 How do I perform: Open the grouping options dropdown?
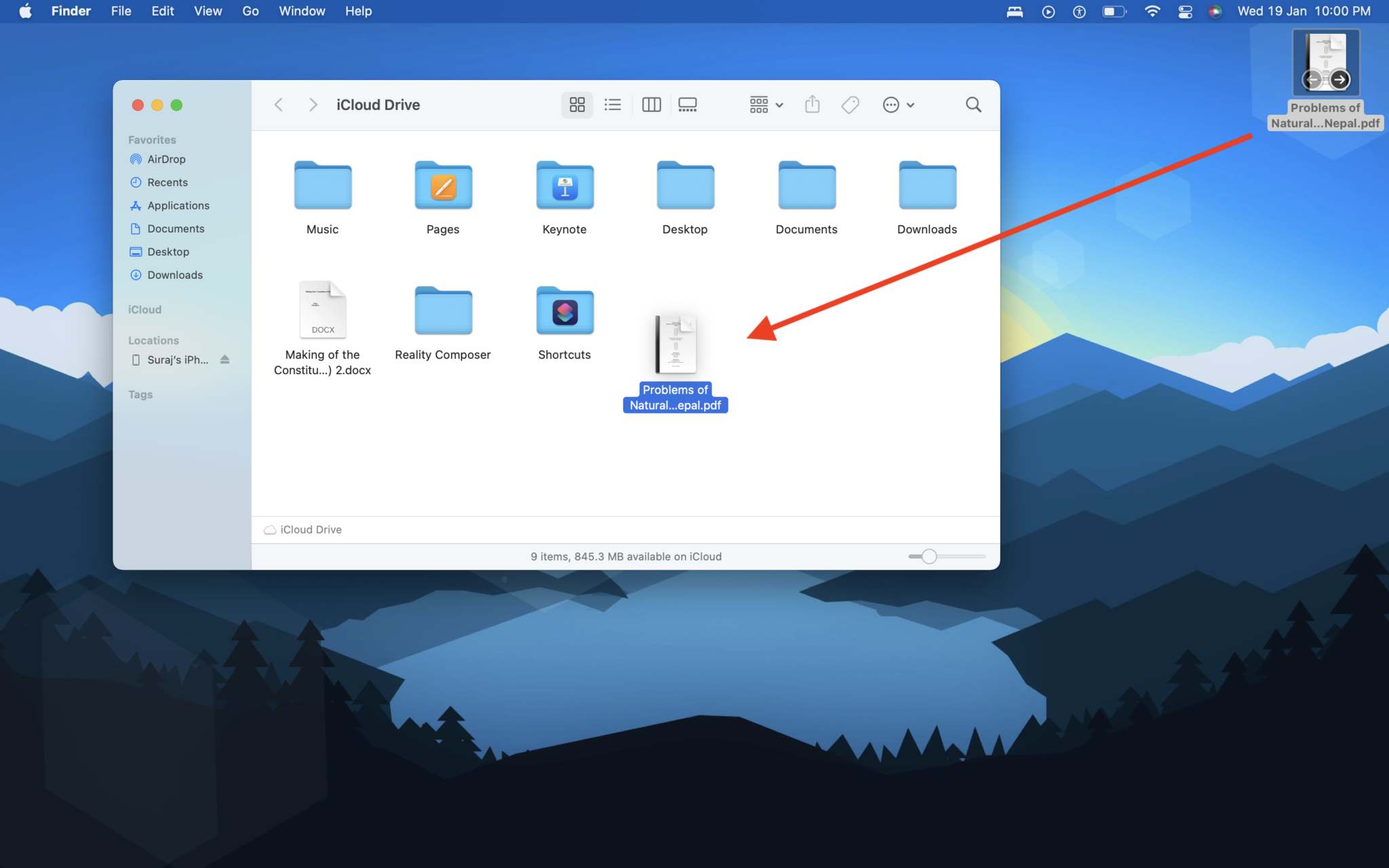click(x=765, y=104)
